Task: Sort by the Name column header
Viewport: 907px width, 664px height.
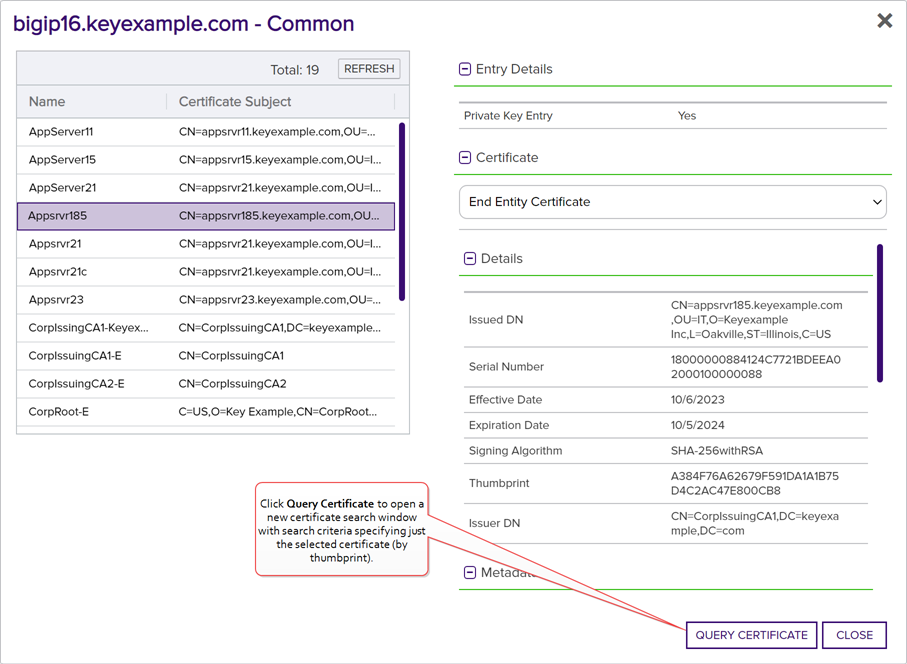Action: (x=47, y=102)
